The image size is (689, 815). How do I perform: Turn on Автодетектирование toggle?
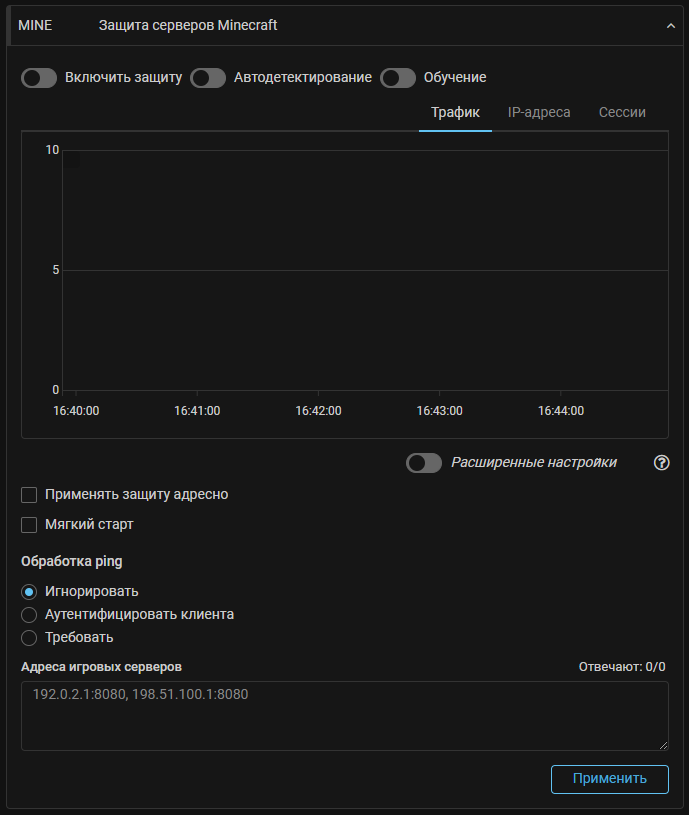coord(208,78)
